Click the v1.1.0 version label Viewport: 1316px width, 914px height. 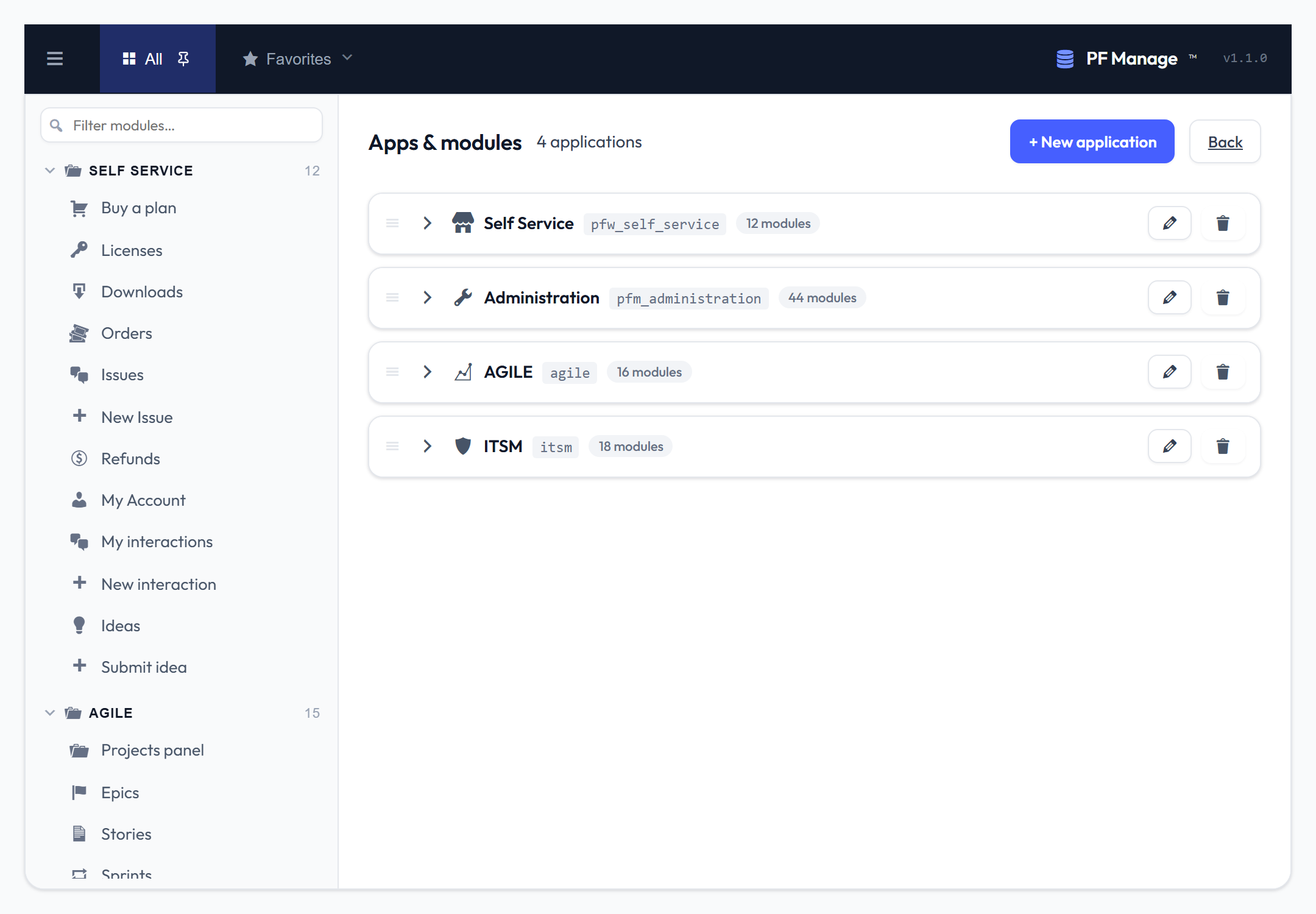click(x=1245, y=58)
